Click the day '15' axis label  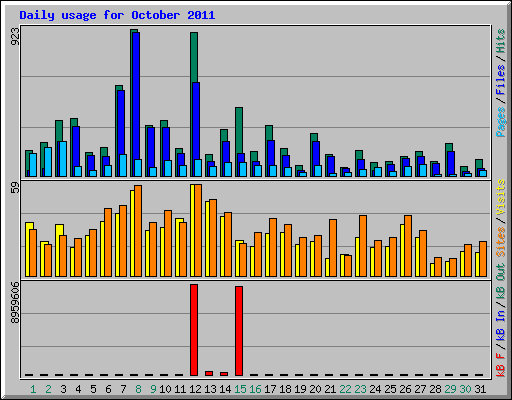pos(240,389)
